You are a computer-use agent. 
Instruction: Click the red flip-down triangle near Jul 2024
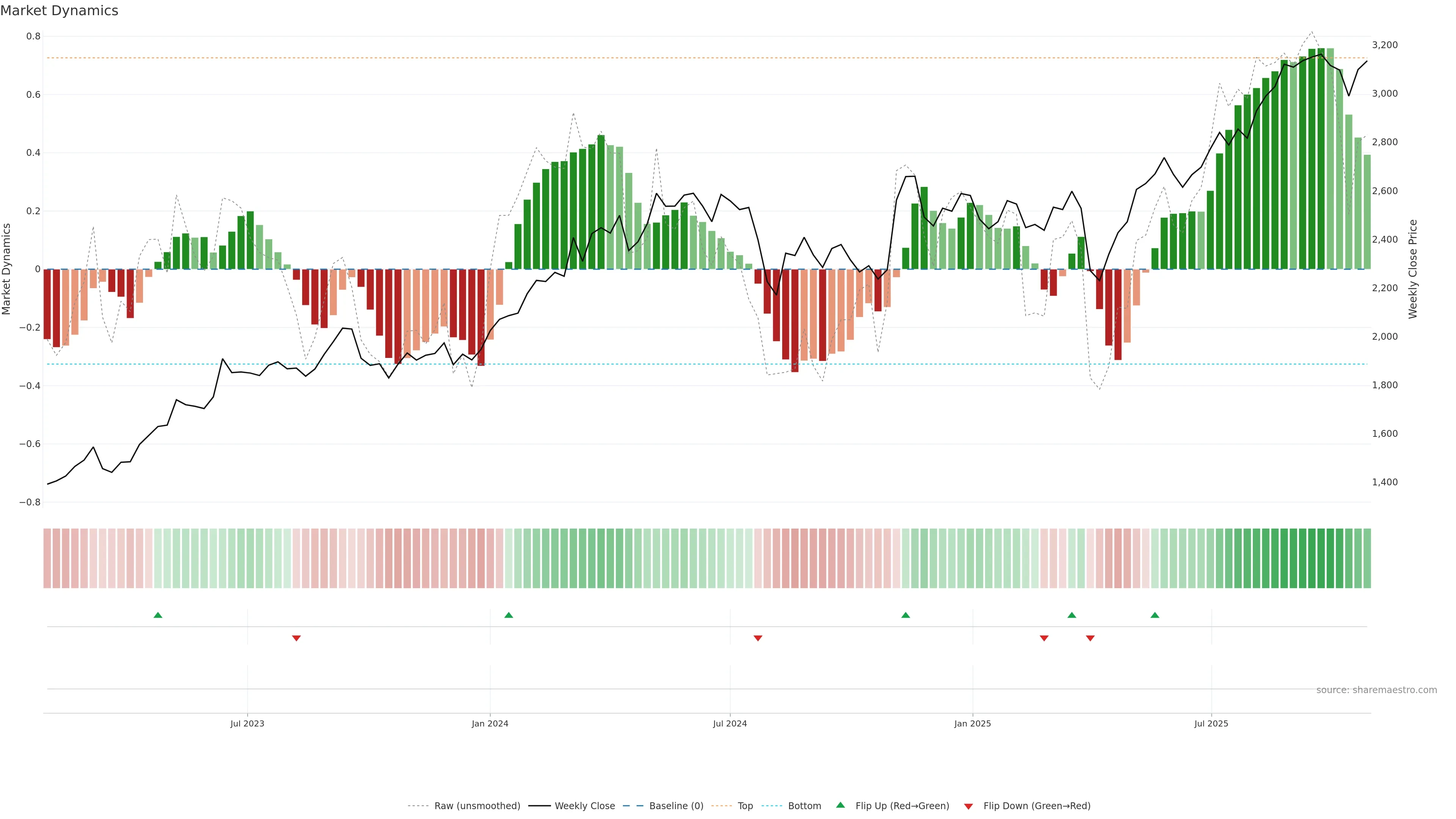[758, 638]
